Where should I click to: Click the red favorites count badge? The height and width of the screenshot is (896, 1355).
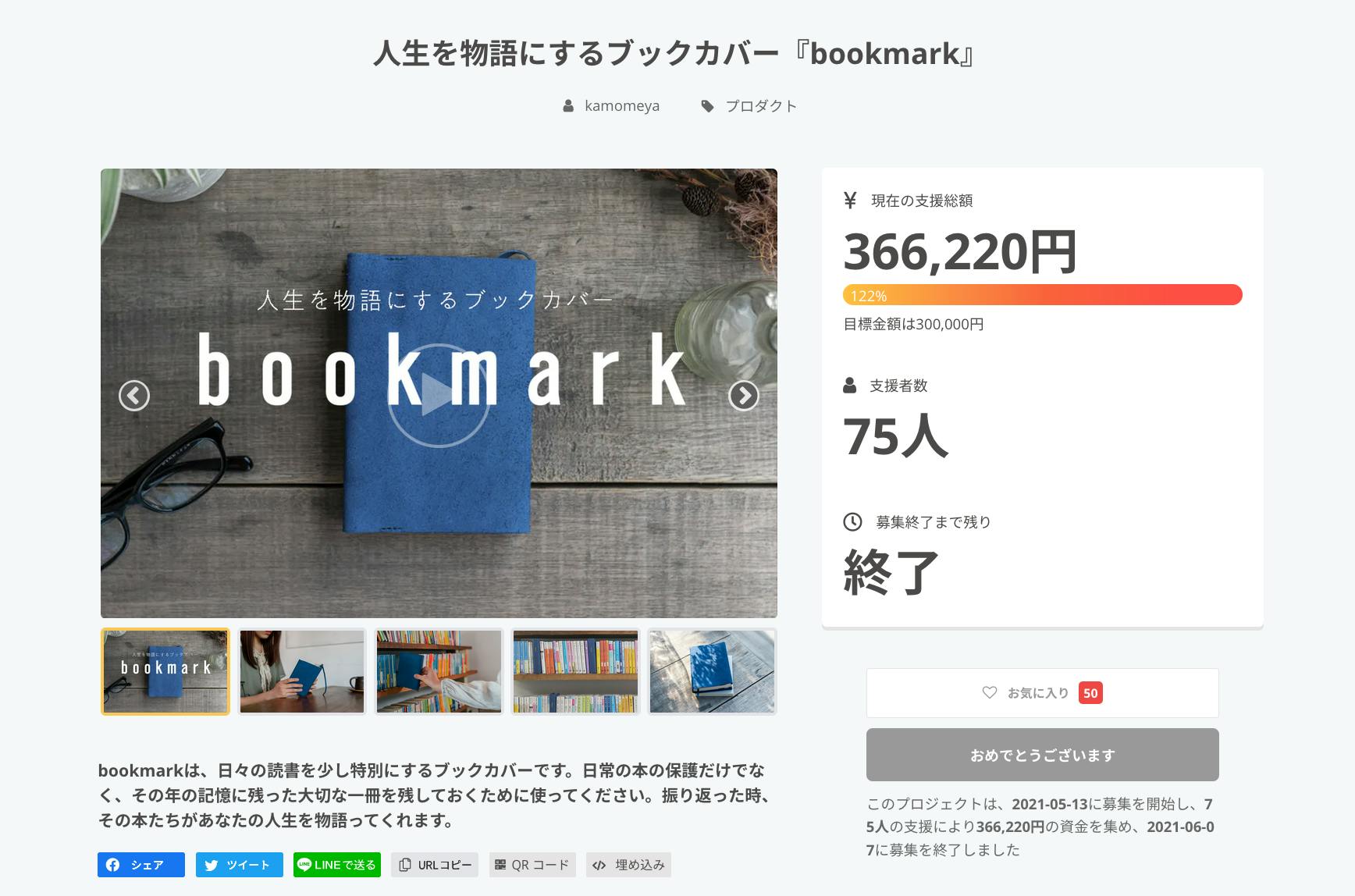pos(1090,692)
